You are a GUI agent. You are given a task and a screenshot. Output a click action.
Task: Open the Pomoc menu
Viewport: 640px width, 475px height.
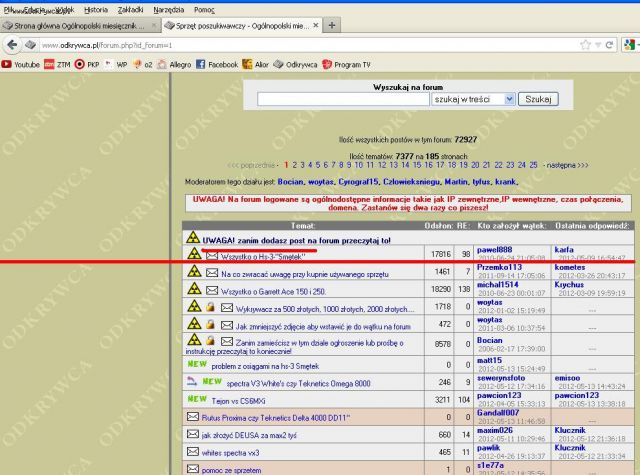tap(204, 9)
